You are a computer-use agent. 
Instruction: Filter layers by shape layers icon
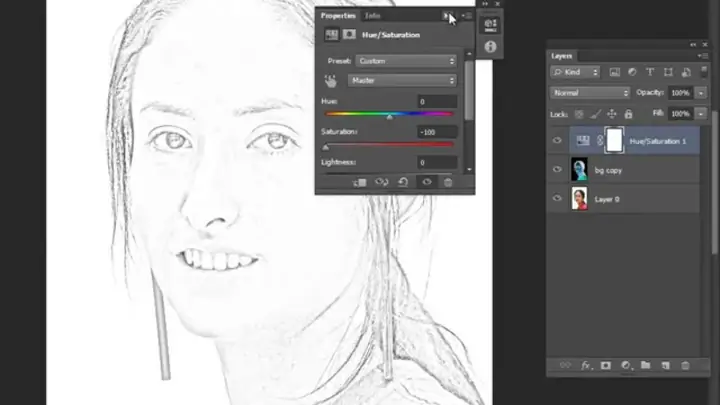(668, 72)
